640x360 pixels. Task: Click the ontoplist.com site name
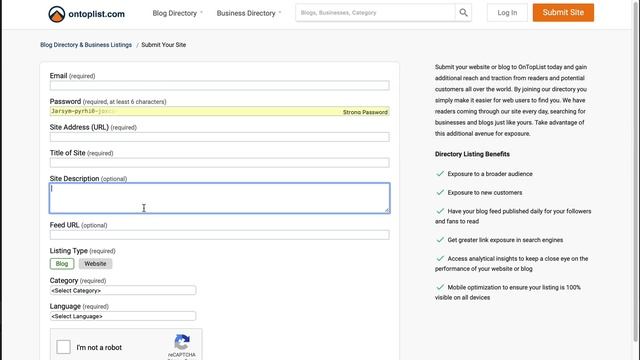[x=96, y=14]
